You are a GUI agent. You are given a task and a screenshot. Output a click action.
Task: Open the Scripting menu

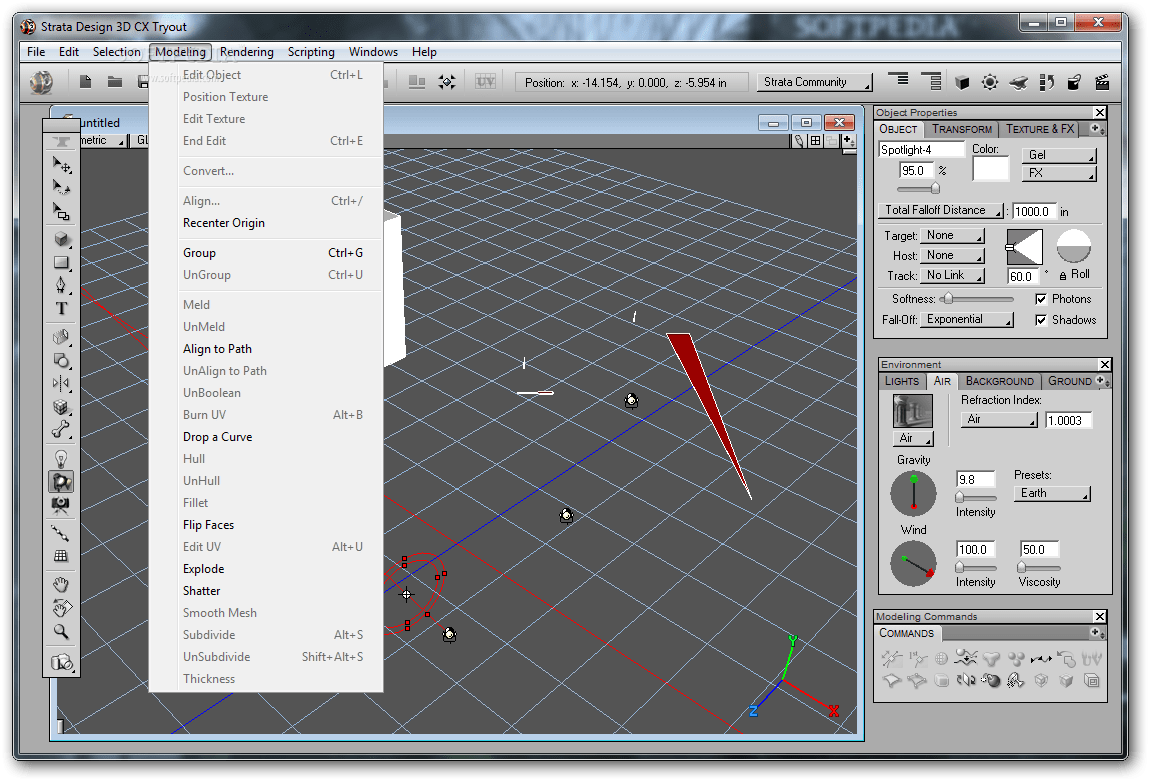311,52
